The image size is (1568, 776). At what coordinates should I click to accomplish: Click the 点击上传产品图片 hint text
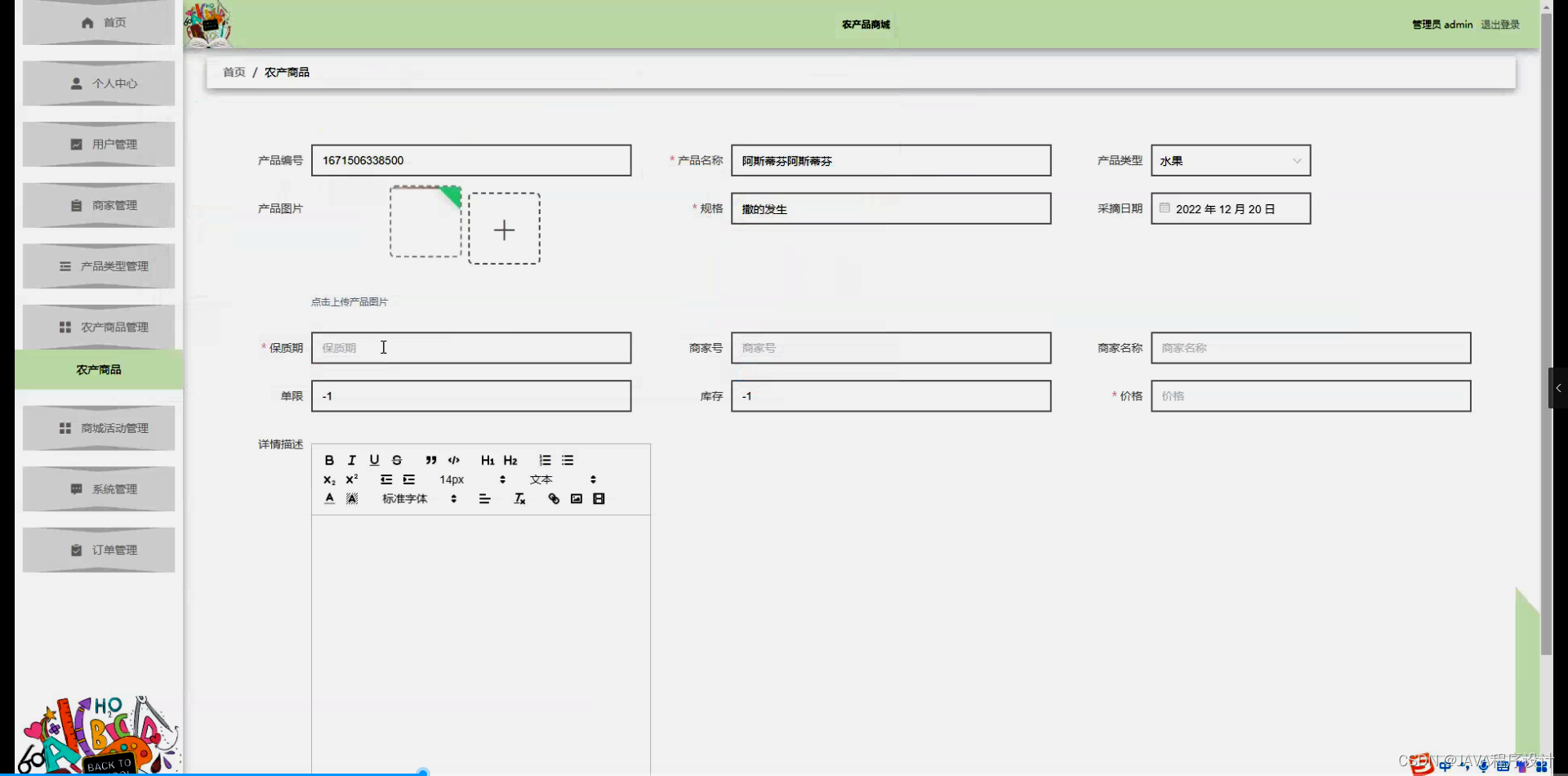350,301
